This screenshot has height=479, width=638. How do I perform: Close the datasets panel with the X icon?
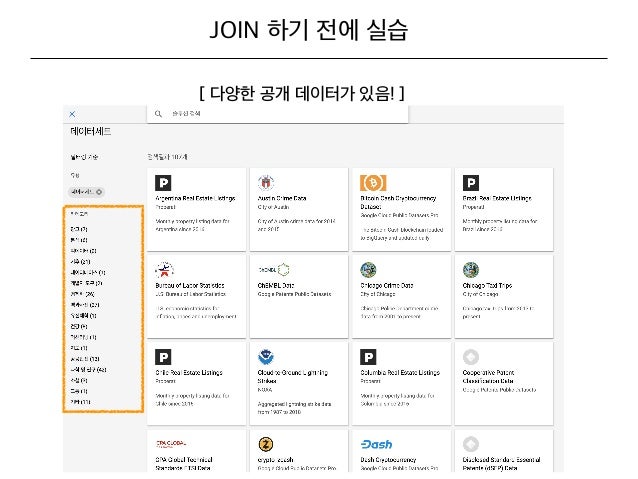click(72, 114)
